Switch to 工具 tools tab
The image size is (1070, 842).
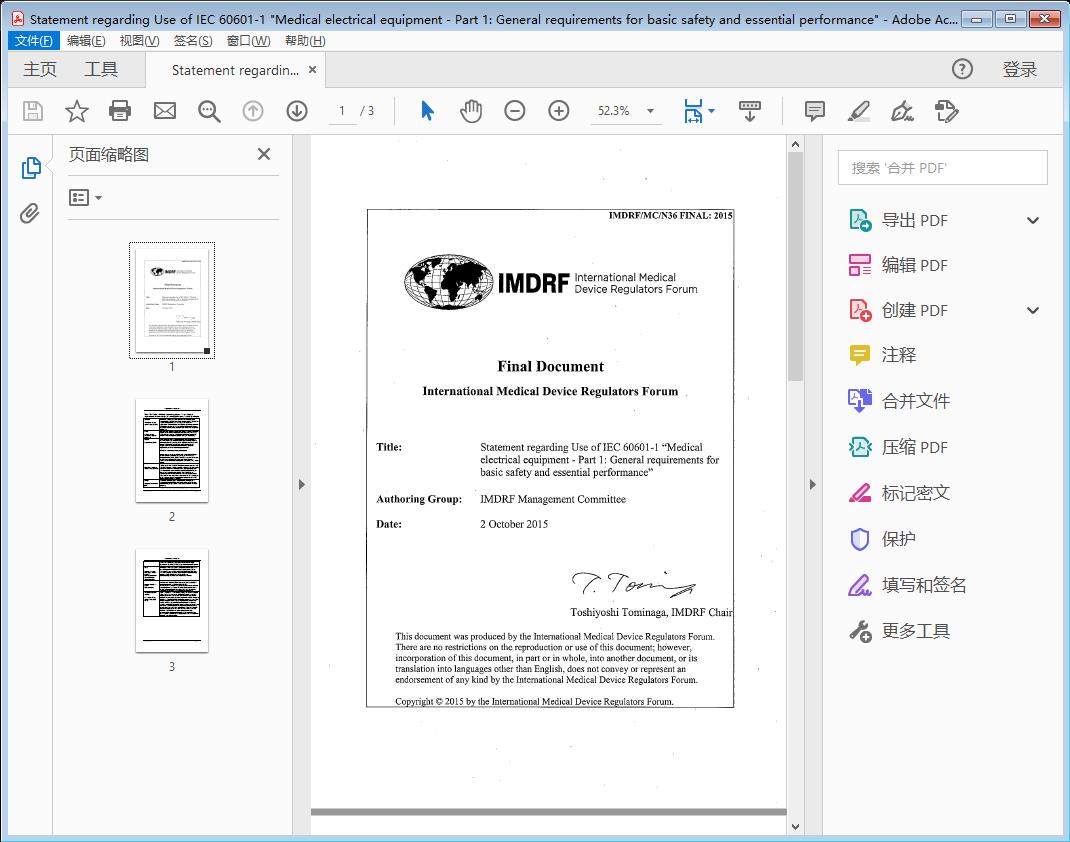[x=101, y=70]
